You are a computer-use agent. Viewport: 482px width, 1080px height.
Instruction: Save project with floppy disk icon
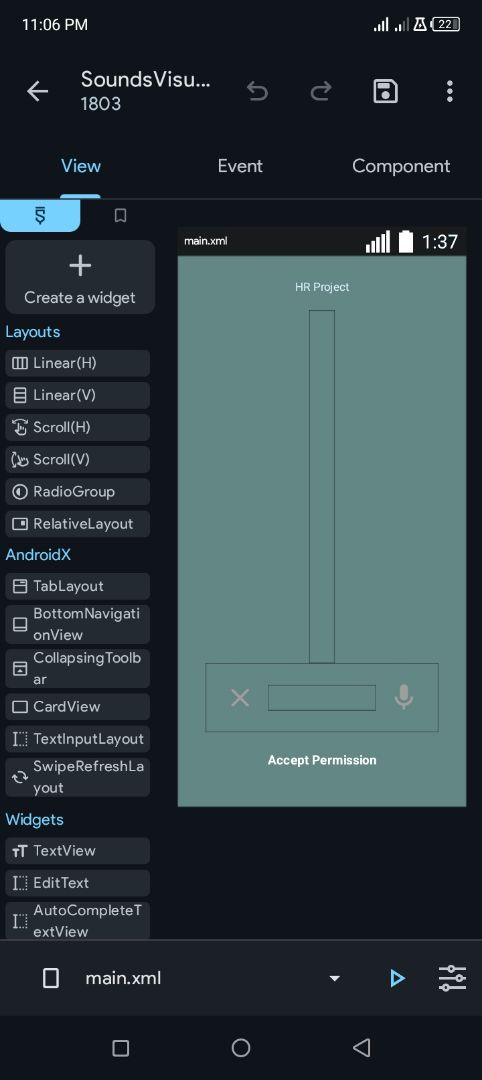386,91
